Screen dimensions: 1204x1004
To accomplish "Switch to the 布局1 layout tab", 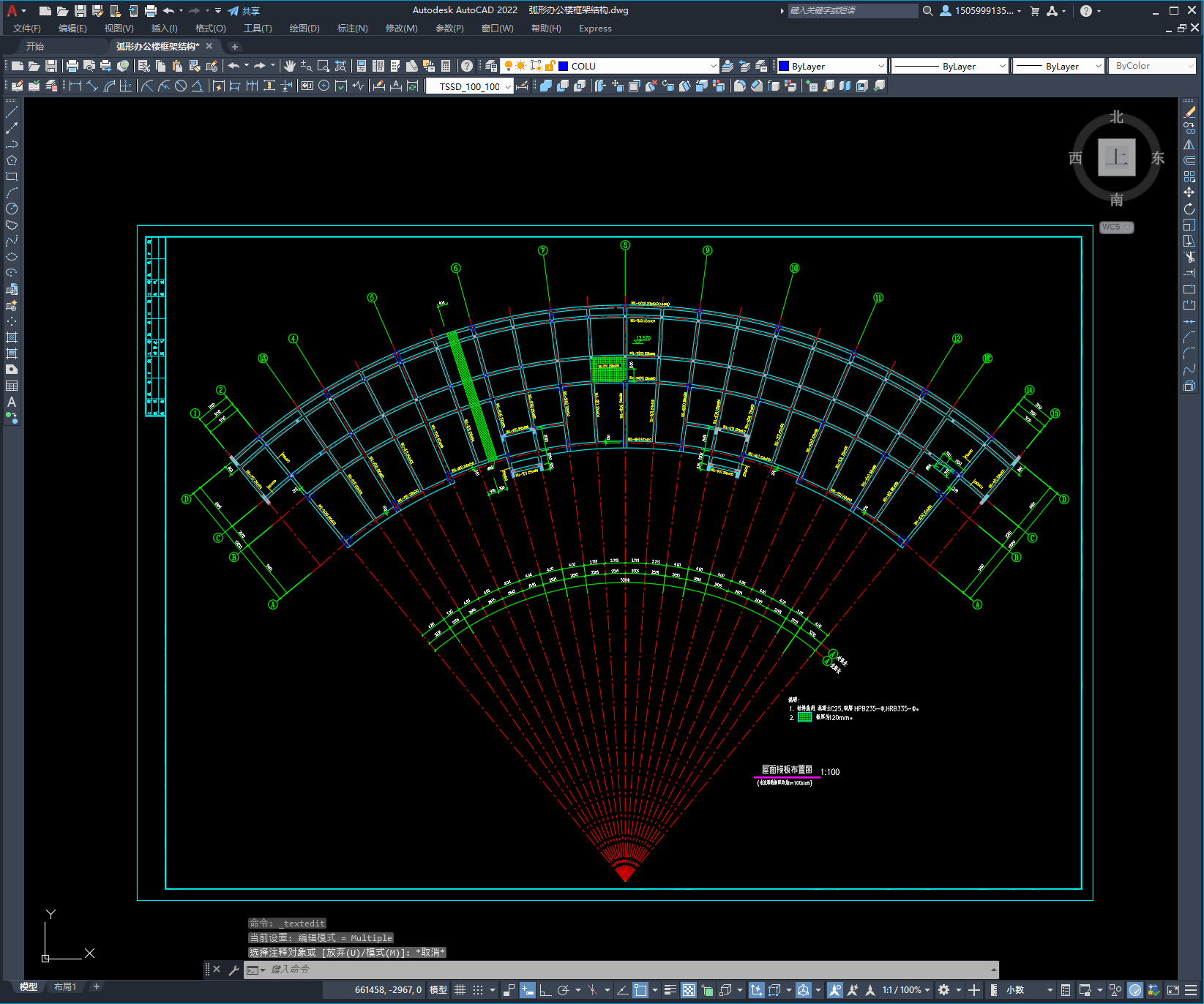I will pyautogui.click(x=65, y=987).
